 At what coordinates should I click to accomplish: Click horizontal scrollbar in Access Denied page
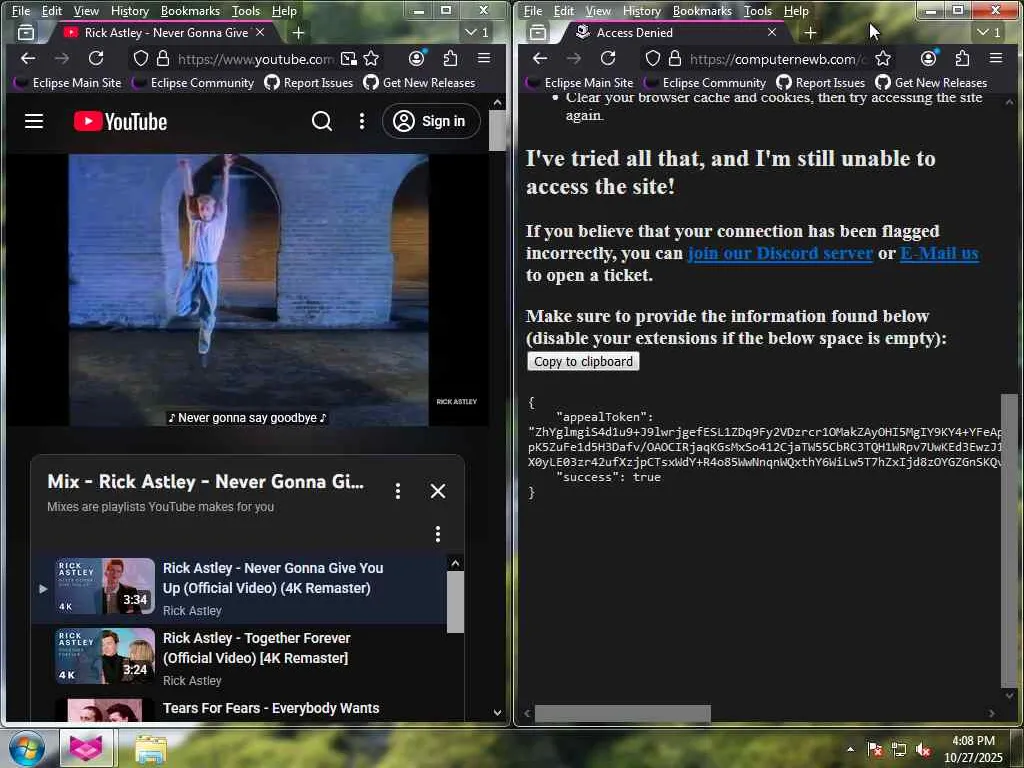pyautogui.click(x=623, y=714)
